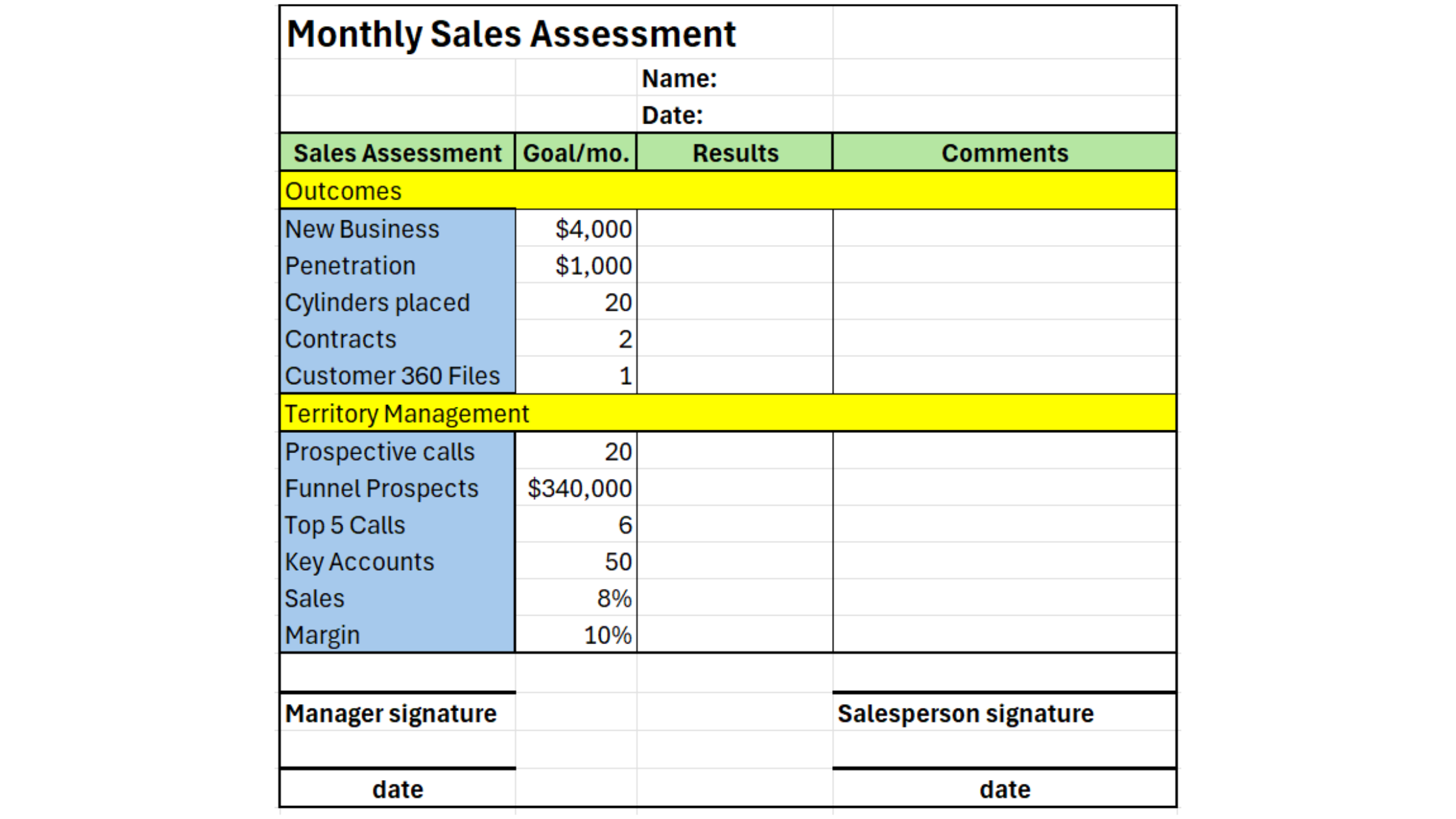The width and height of the screenshot is (1456, 819).
Task: Click the date label under Manager signature
Action: click(398, 789)
